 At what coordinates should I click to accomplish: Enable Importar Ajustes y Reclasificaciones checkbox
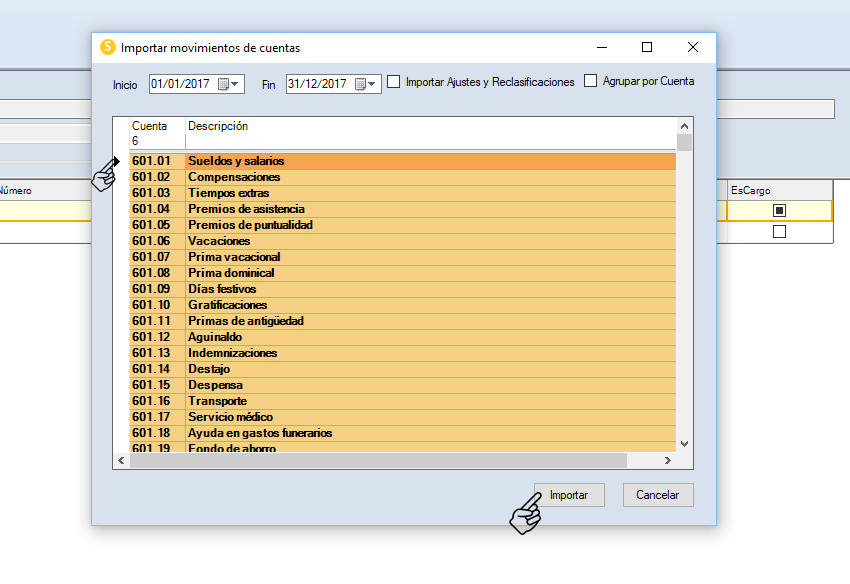pos(394,82)
